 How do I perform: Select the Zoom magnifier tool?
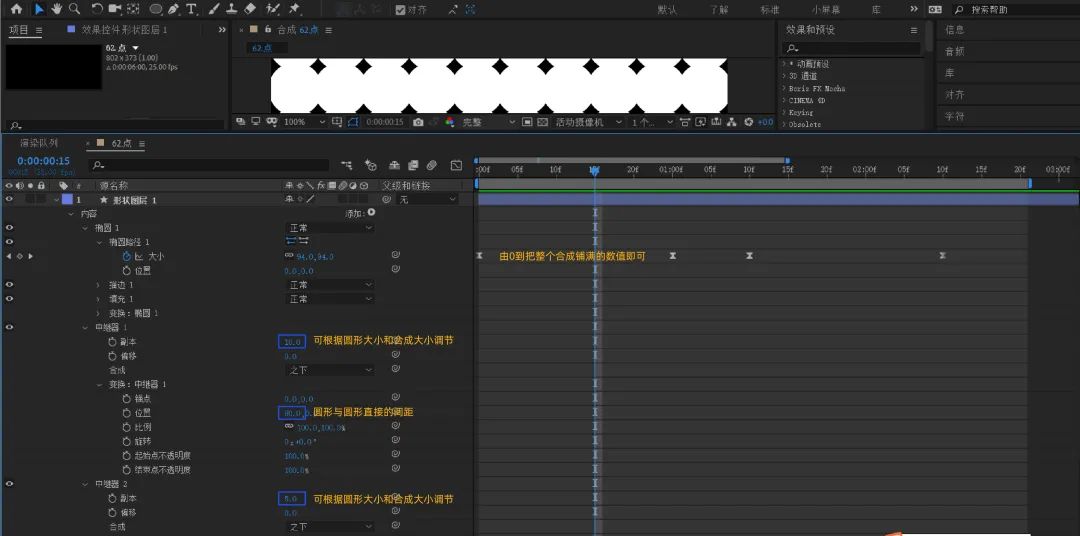74,9
